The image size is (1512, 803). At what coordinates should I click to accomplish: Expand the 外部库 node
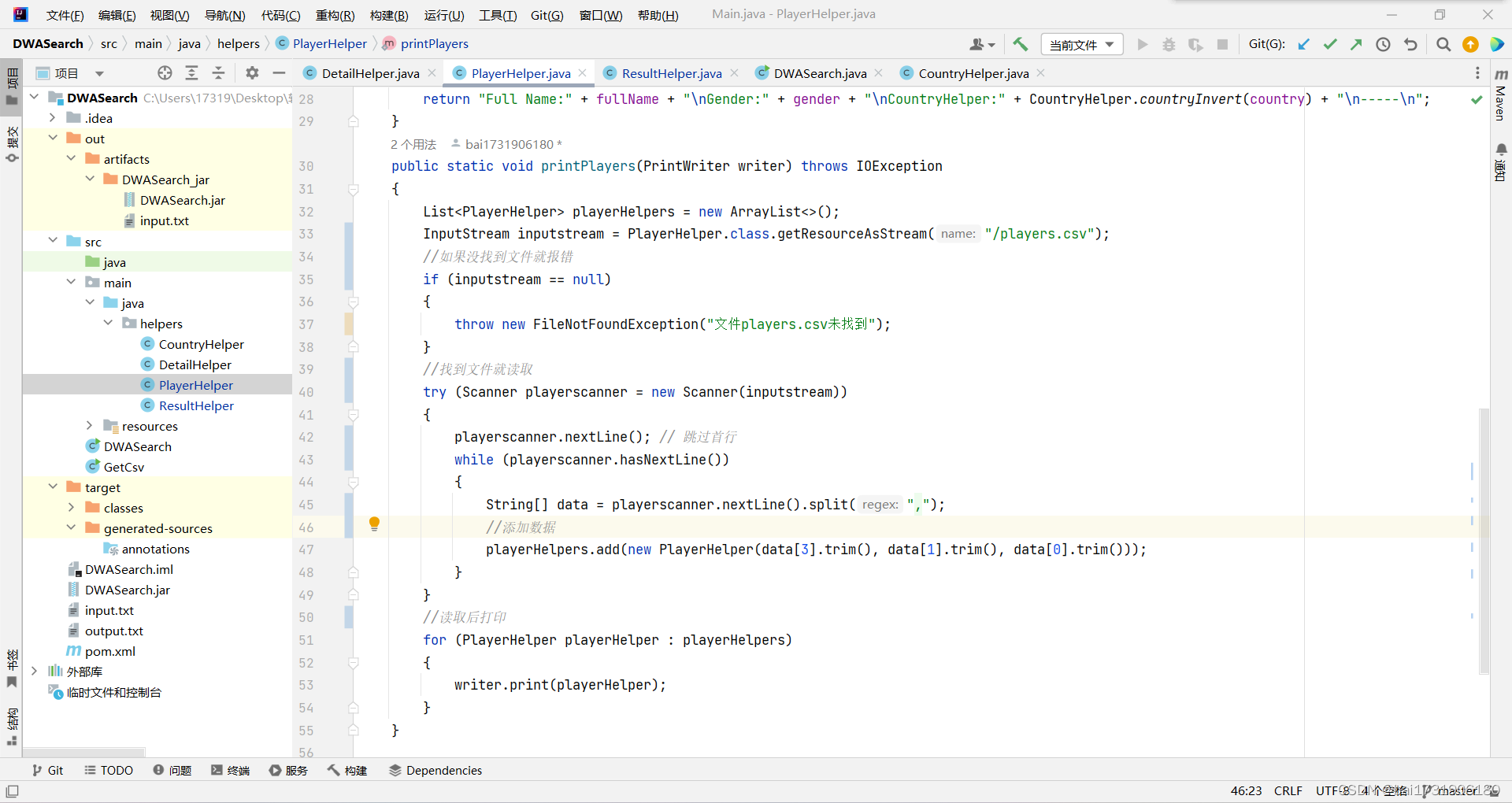pyautogui.click(x=34, y=671)
